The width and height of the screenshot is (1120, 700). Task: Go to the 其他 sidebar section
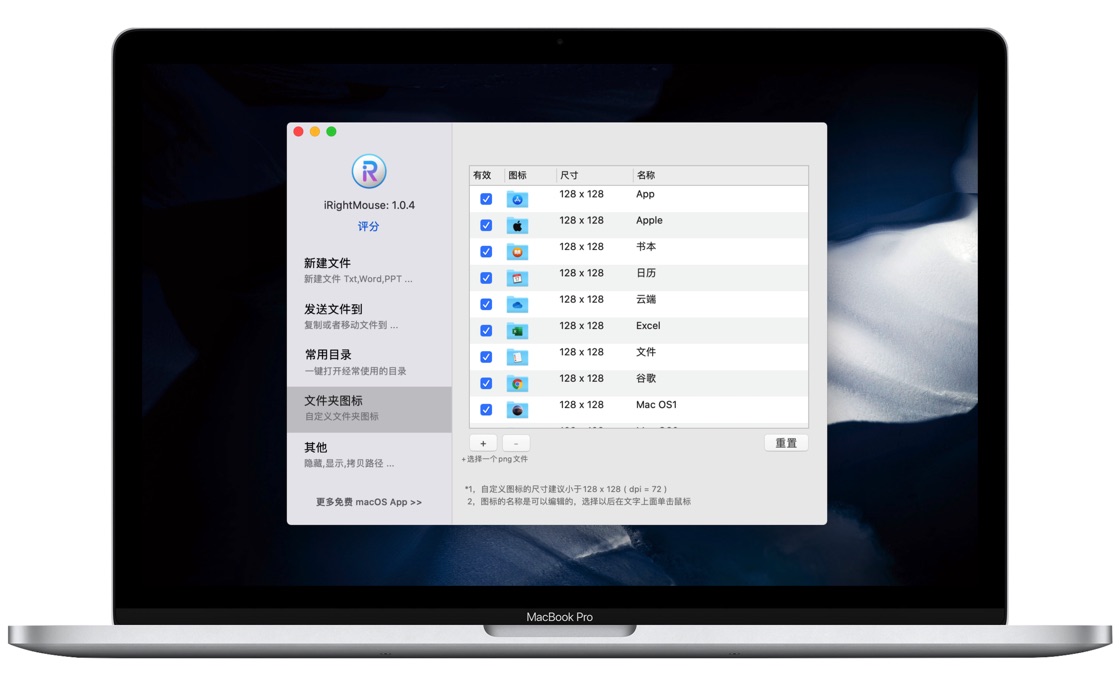369,455
